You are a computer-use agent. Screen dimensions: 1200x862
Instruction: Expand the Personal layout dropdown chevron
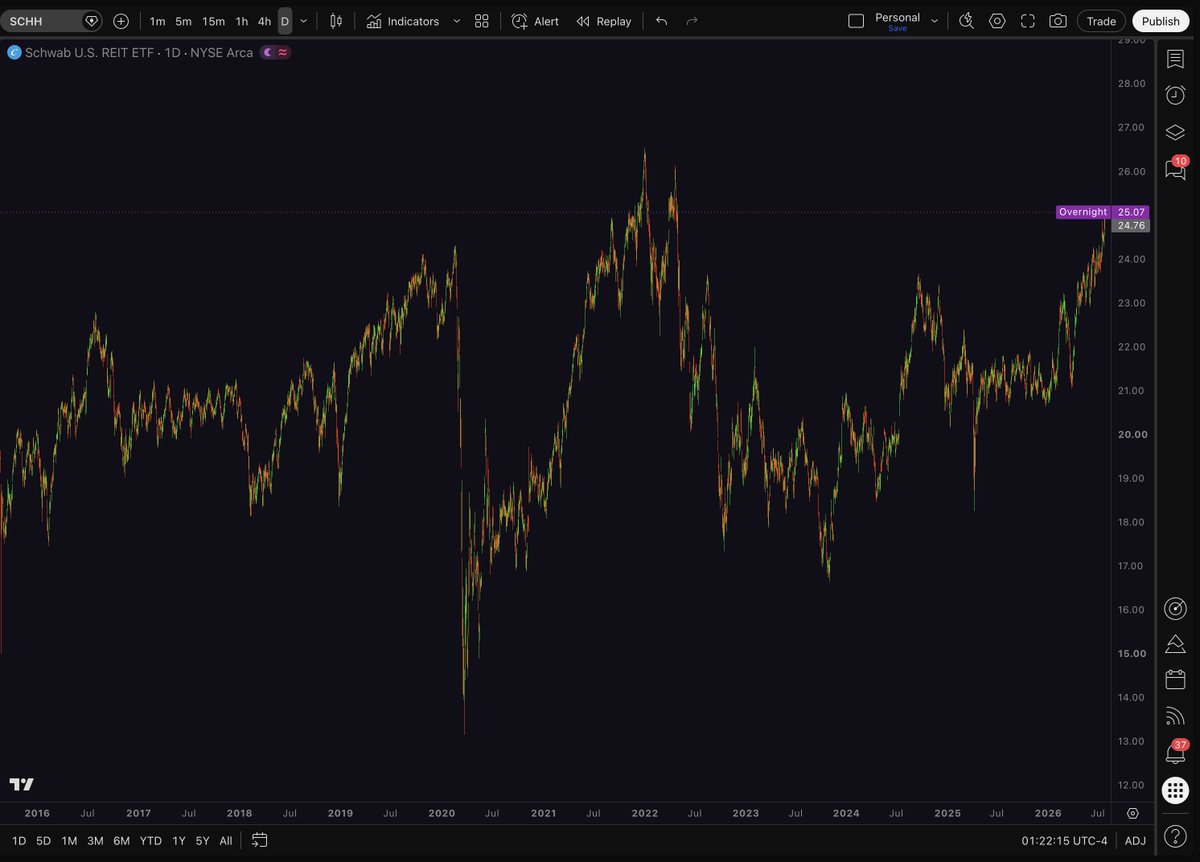click(935, 21)
